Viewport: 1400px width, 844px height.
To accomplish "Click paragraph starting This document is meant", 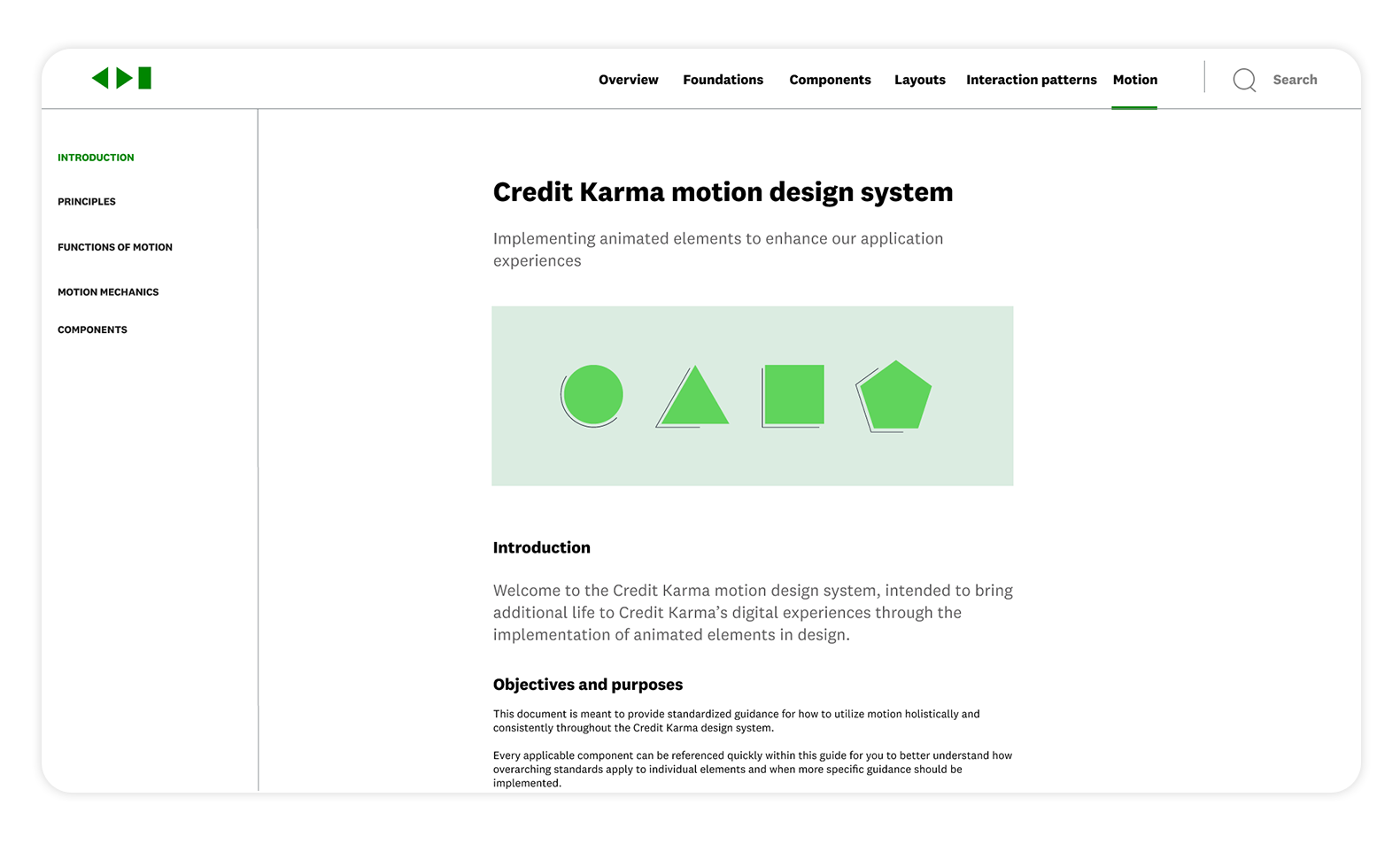I will point(736,721).
